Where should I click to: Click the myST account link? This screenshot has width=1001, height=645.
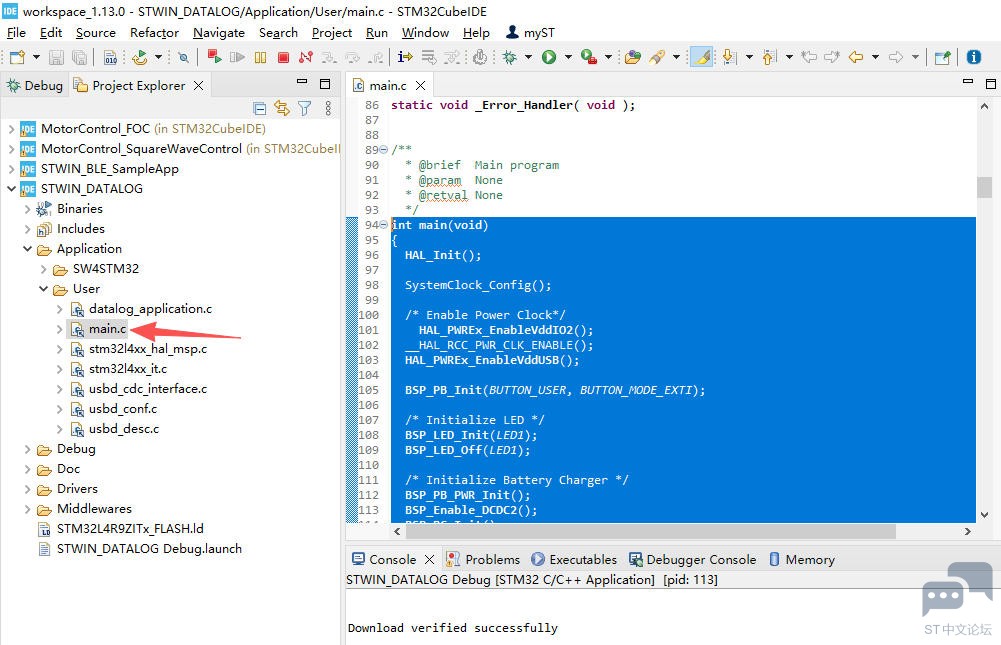click(x=538, y=32)
